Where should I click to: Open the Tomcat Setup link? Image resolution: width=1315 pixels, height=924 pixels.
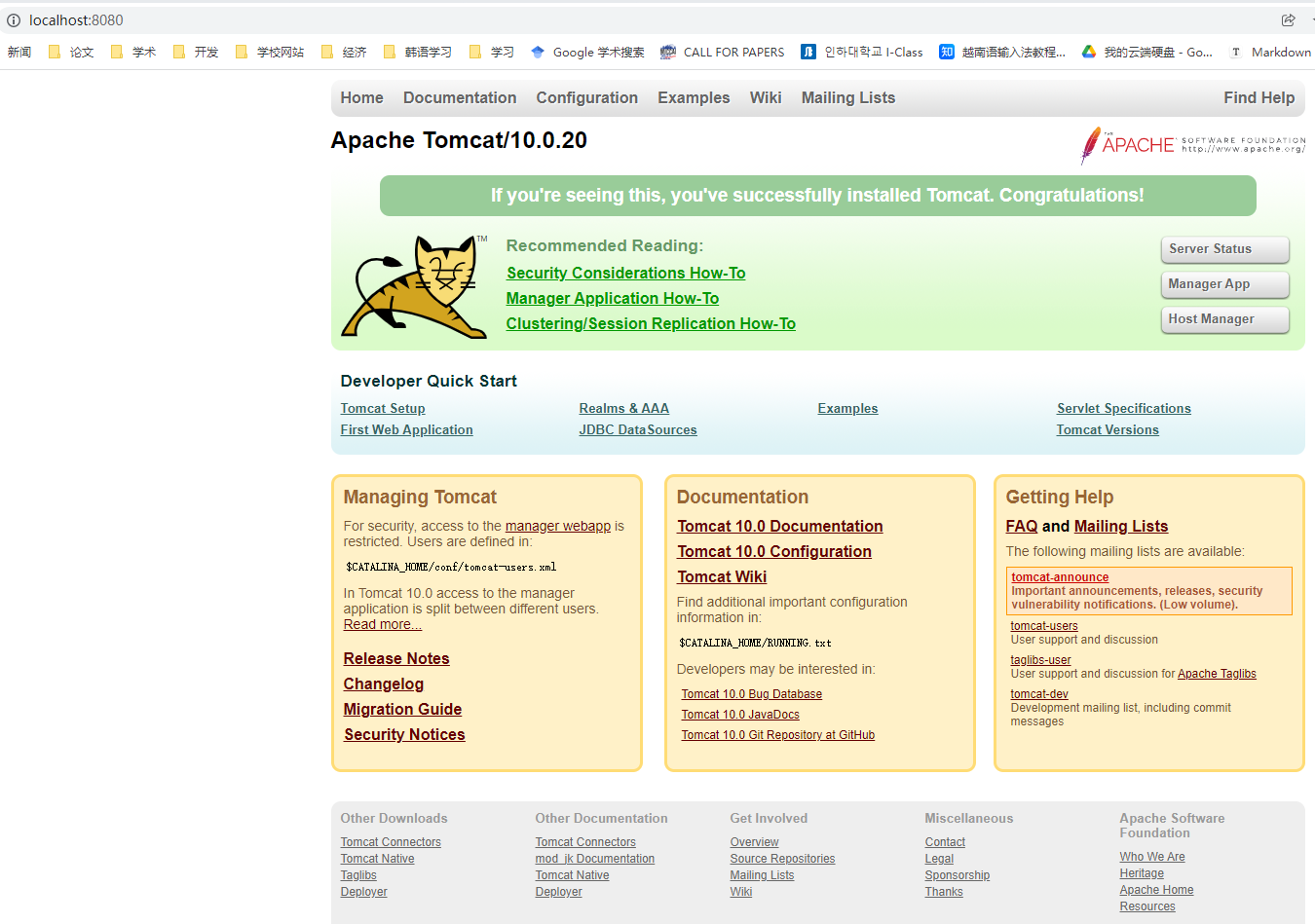tap(383, 409)
